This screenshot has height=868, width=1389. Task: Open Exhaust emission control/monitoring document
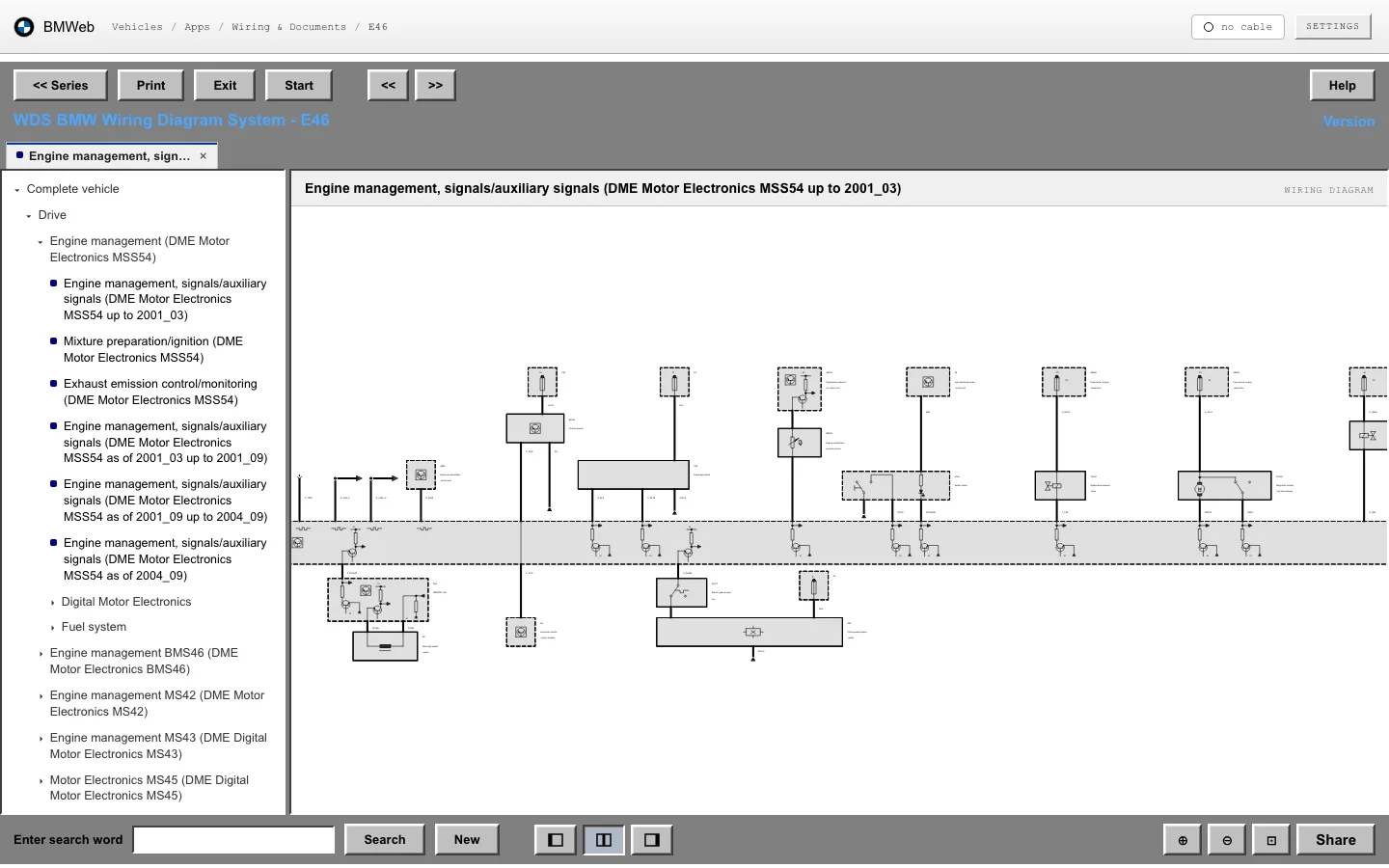[x=160, y=392]
